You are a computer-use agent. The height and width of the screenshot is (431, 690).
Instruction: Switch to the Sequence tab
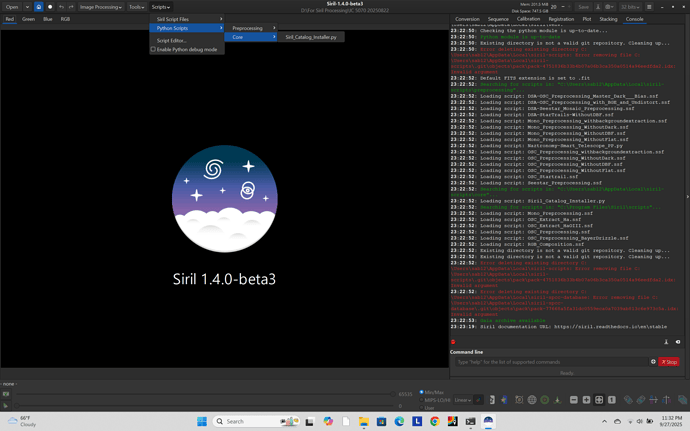(x=498, y=19)
